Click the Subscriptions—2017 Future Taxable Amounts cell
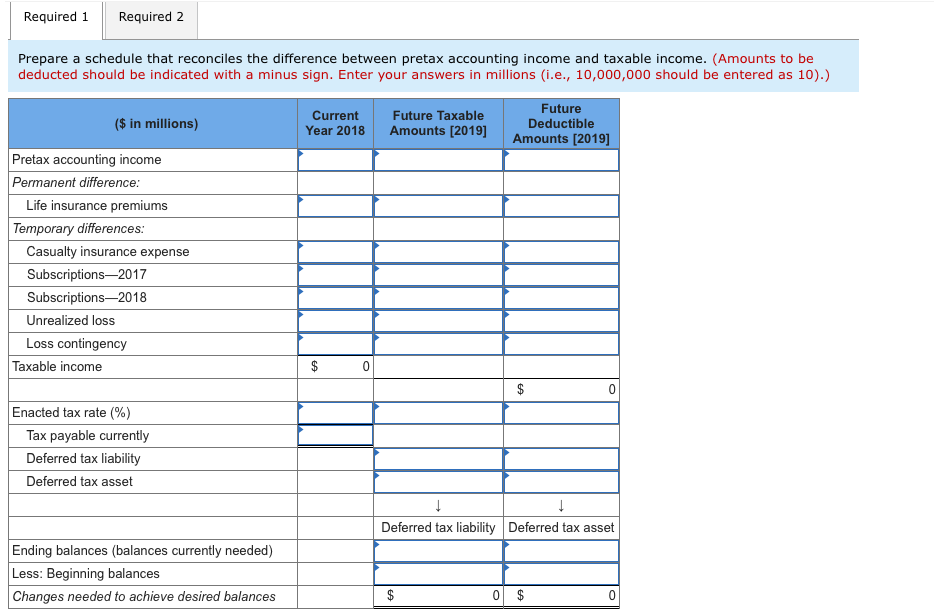The height and width of the screenshot is (615, 934). point(437,274)
